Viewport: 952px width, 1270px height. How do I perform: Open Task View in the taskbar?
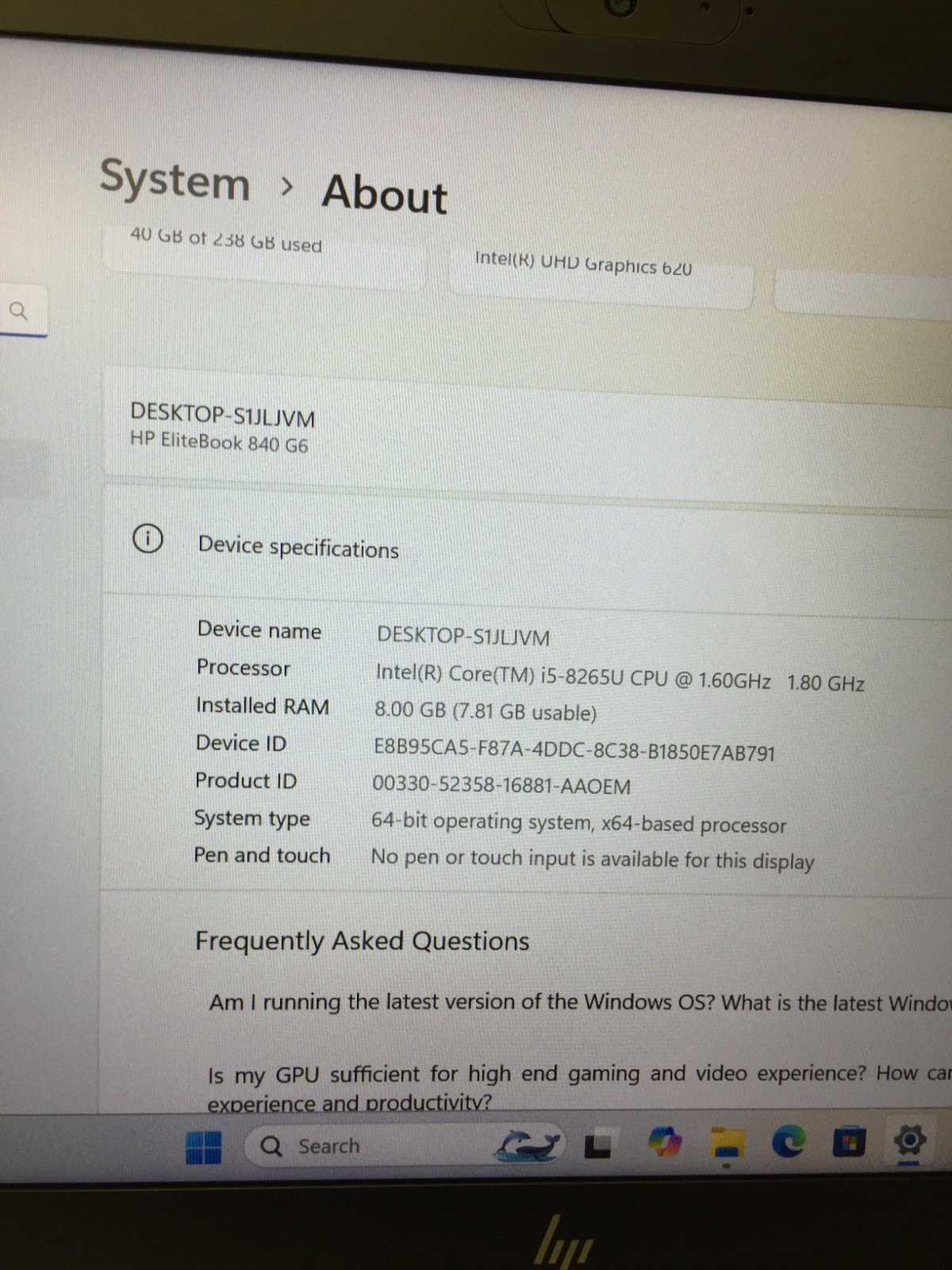coord(598,1145)
